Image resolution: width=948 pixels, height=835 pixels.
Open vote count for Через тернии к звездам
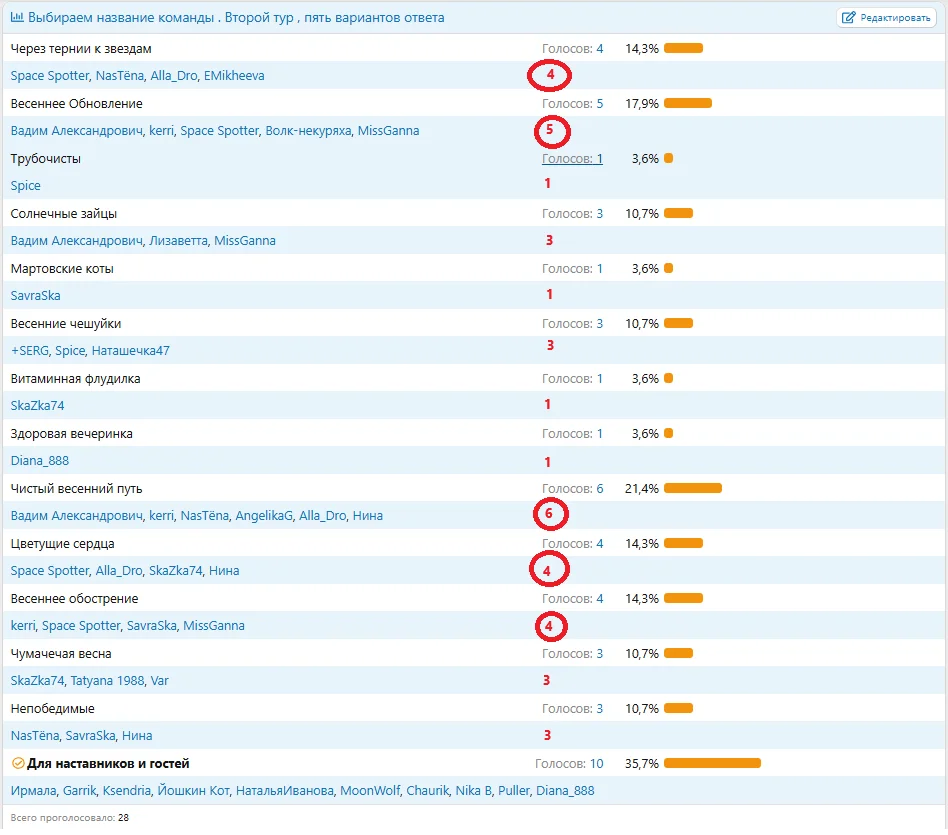(572, 48)
